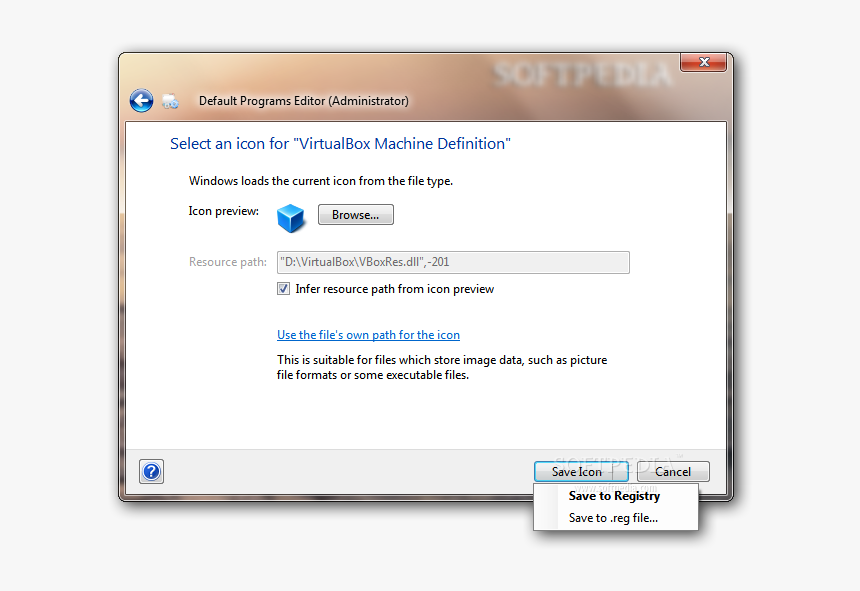Choose Save to Registry menu entry
This screenshot has height=591, width=860.
coord(615,496)
